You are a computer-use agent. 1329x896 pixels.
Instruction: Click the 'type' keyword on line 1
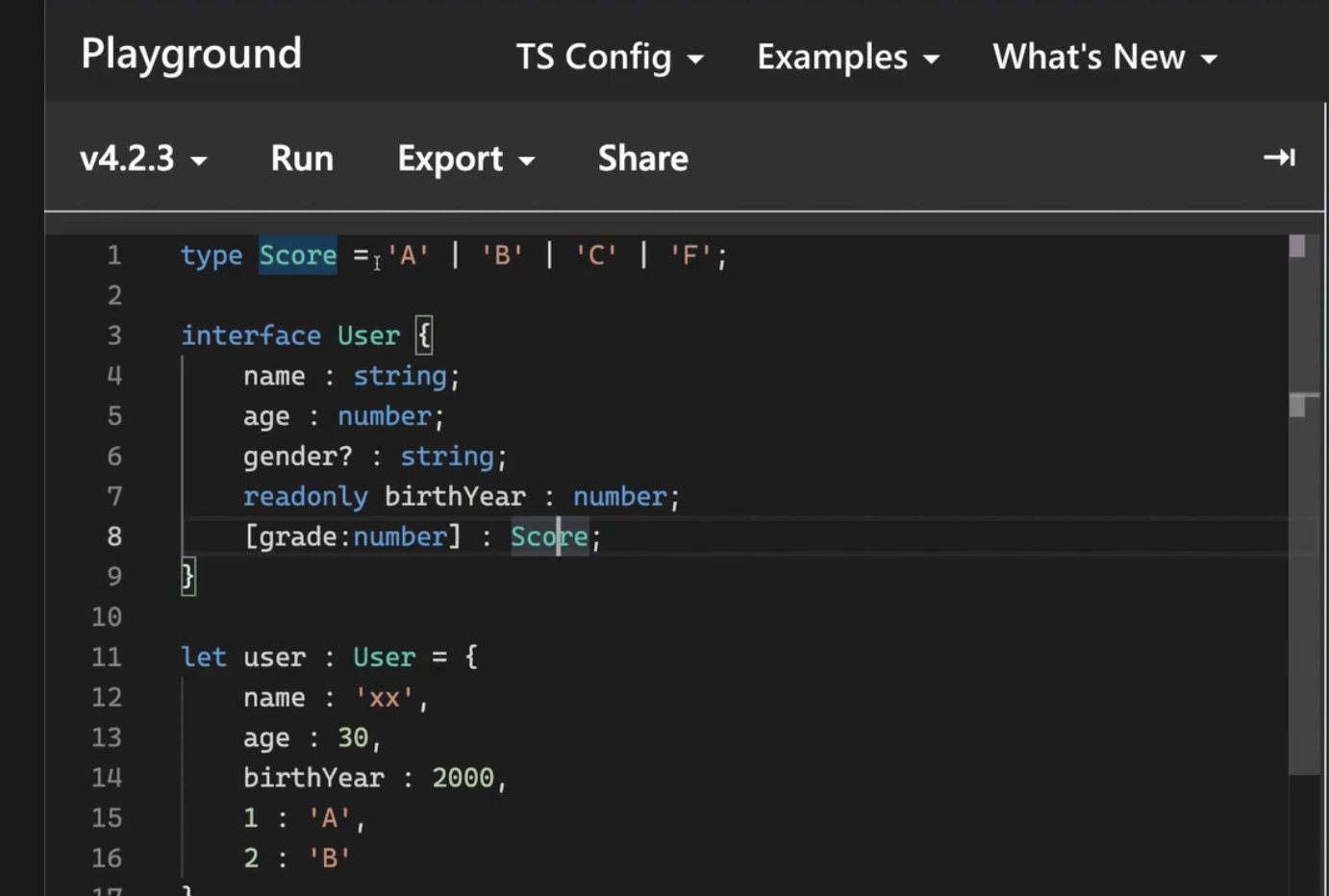212,256
